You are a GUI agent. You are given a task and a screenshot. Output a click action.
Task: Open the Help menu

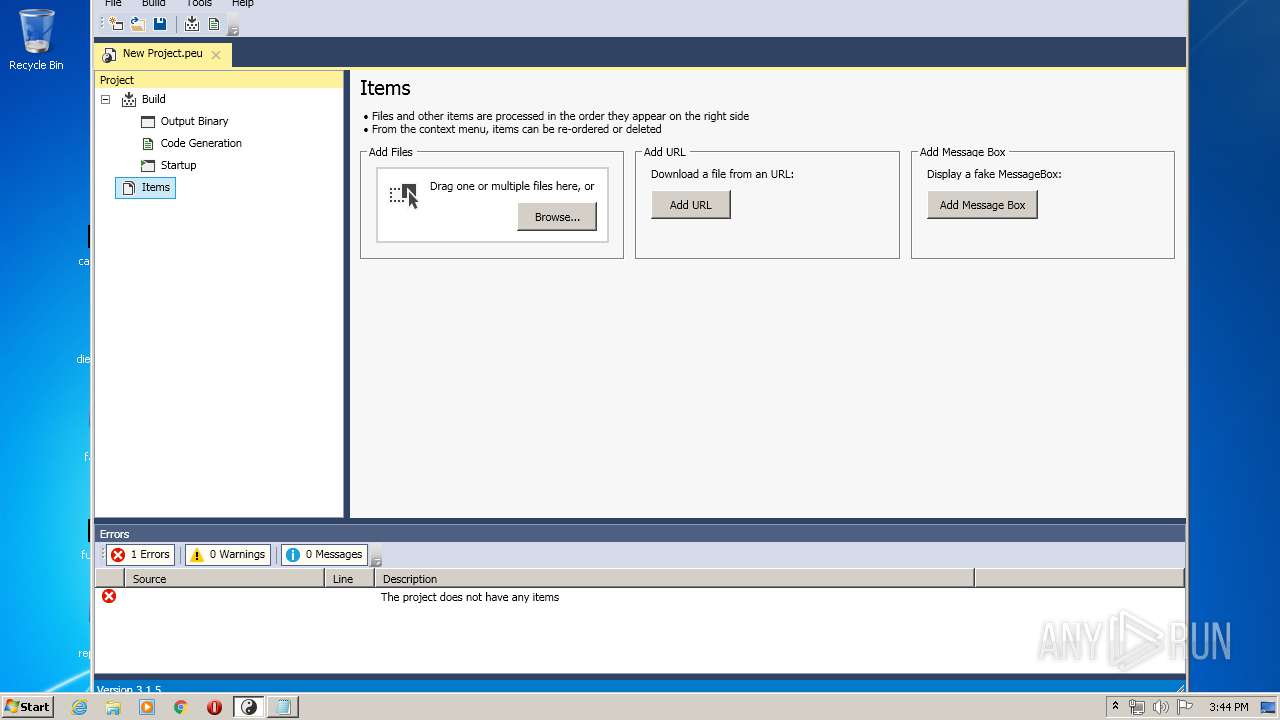tap(243, 4)
